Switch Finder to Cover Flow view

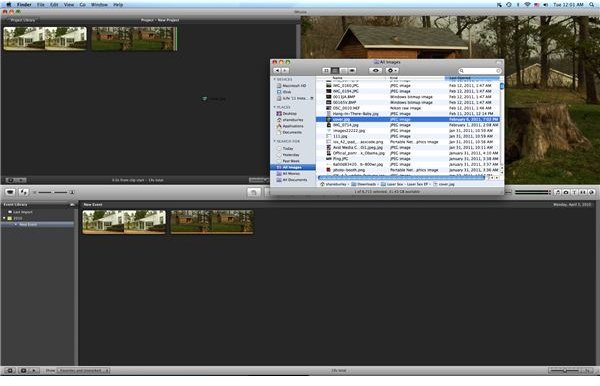coord(352,70)
